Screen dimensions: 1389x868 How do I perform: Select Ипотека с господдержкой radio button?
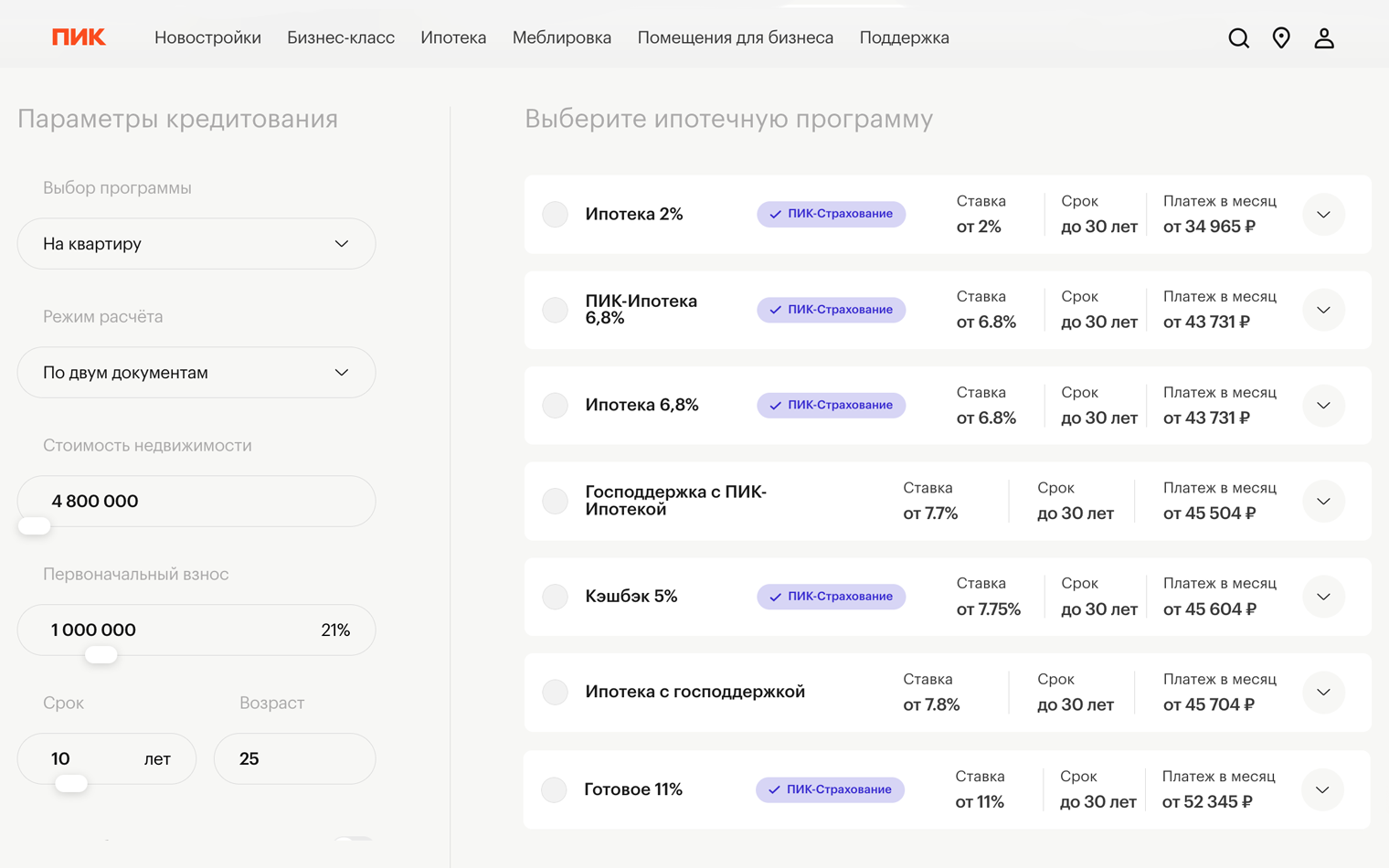(555, 692)
